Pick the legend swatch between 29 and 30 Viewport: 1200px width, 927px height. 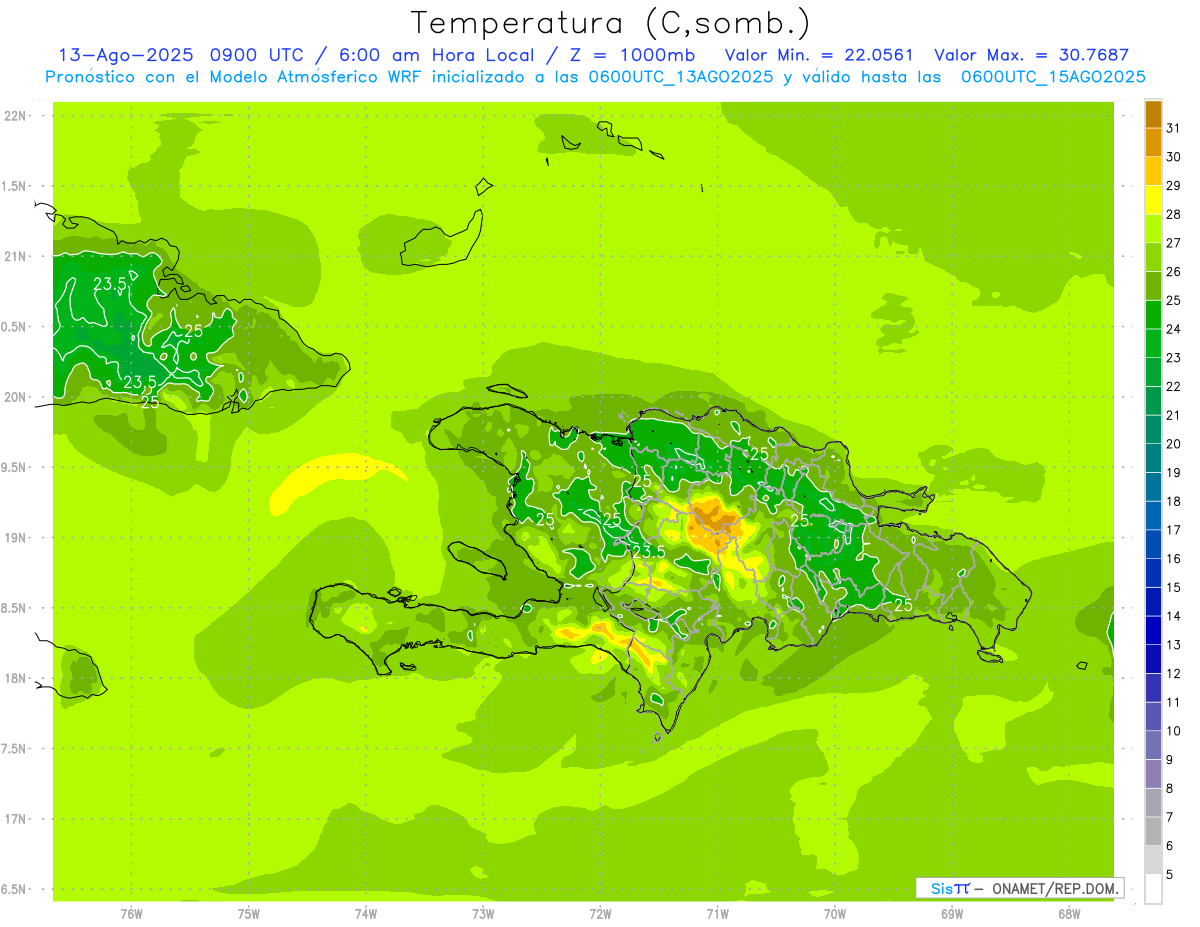pyautogui.click(x=1153, y=171)
